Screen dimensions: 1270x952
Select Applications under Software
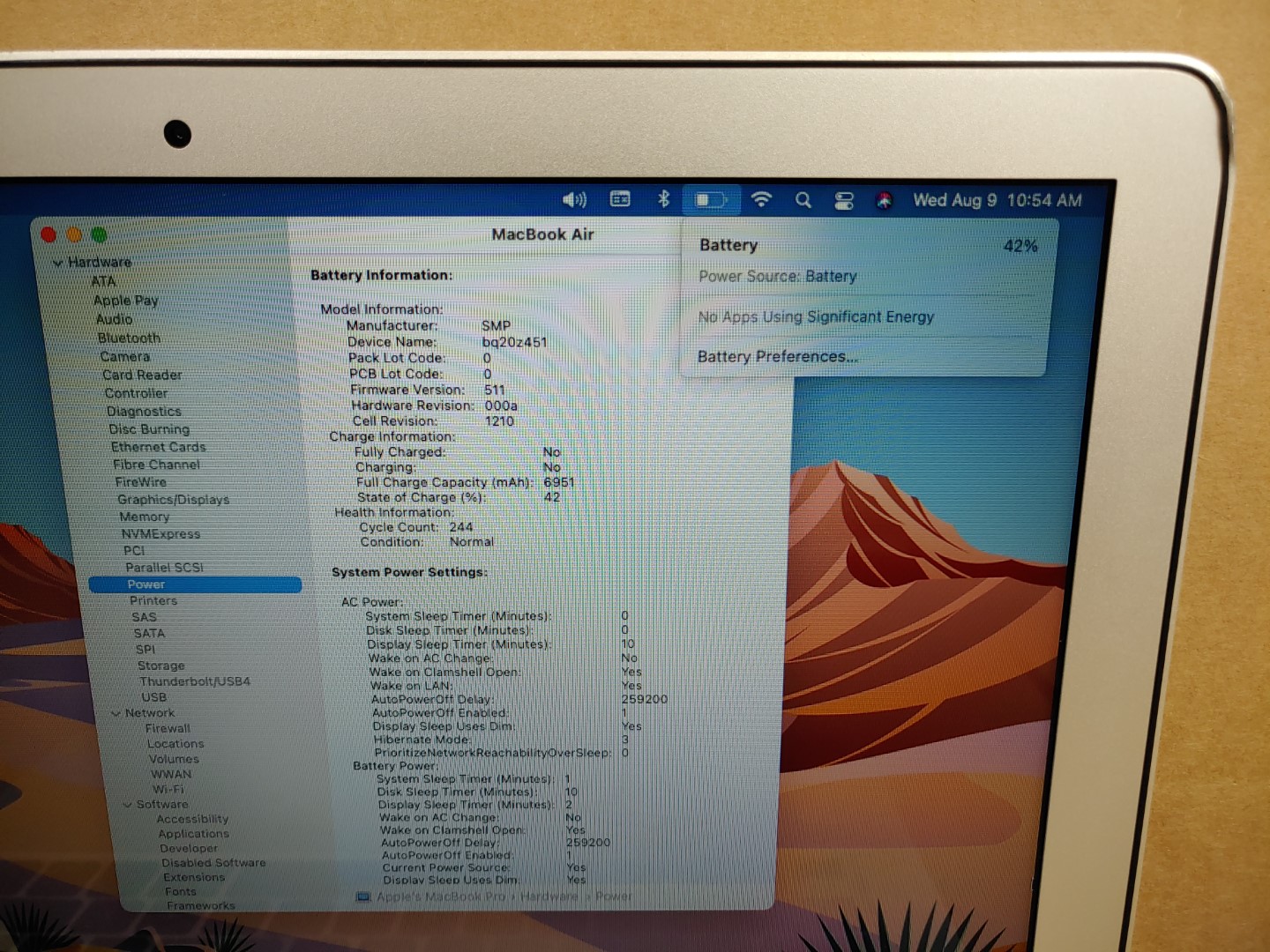pos(194,834)
